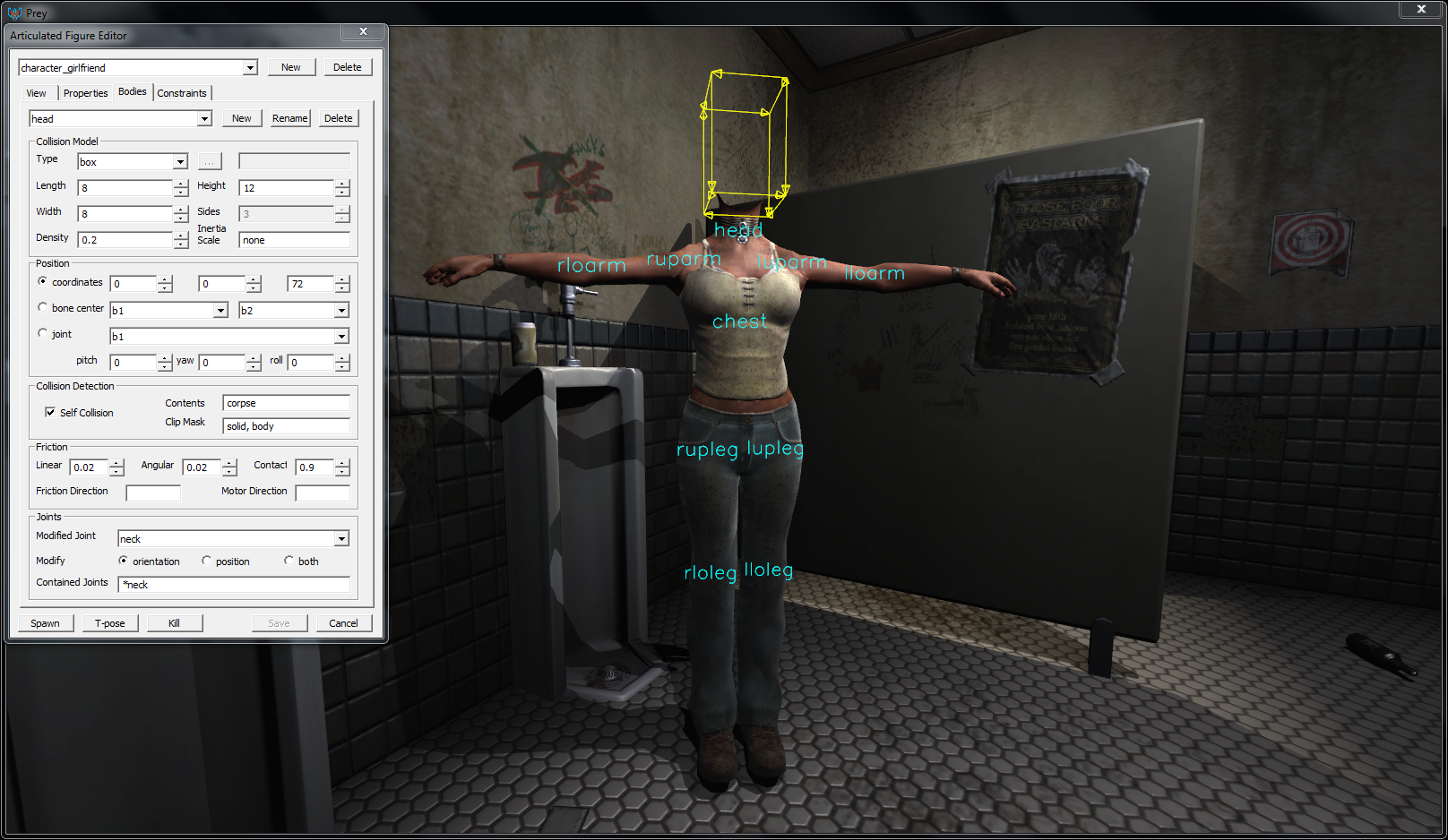
Task: Open the head body selection dropdown
Action: (x=204, y=118)
